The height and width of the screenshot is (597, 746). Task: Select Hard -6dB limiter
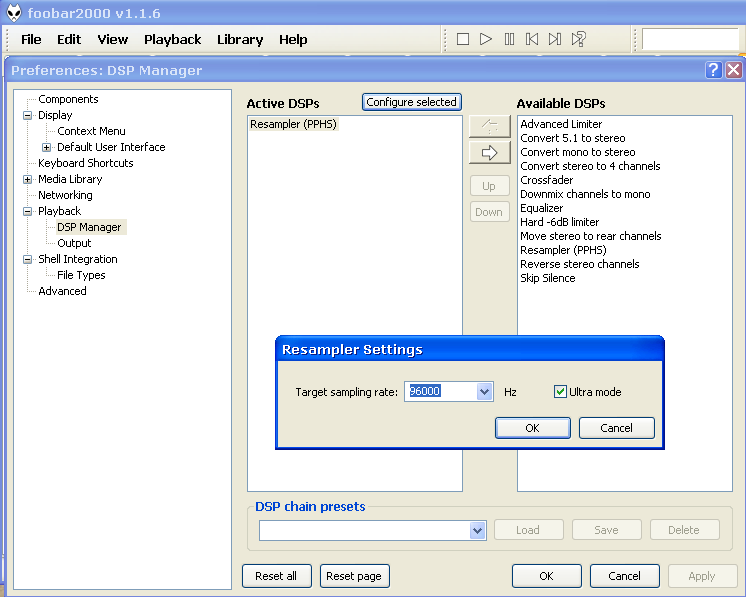[x=559, y=222]
